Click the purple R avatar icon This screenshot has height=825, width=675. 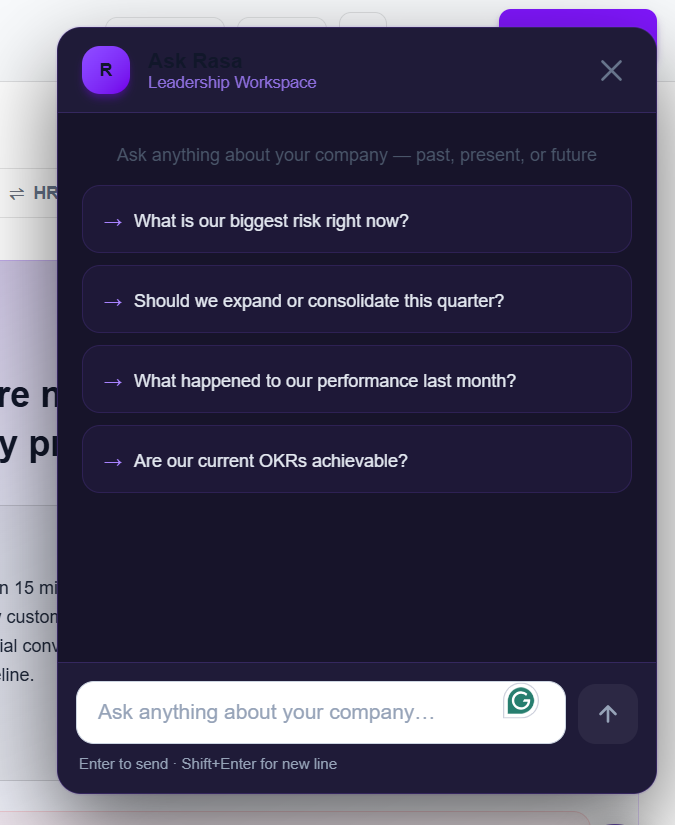tap(106, 70)
